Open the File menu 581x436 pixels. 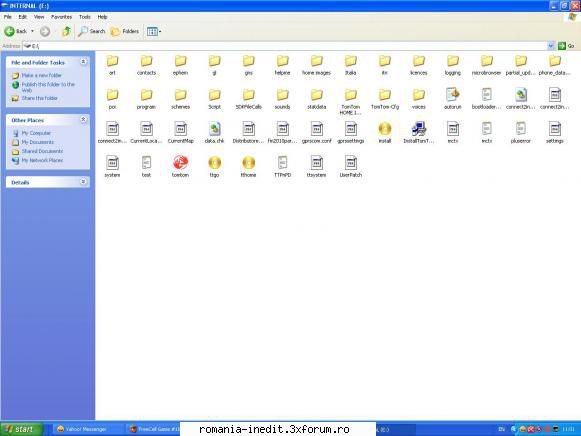[7, 17]
